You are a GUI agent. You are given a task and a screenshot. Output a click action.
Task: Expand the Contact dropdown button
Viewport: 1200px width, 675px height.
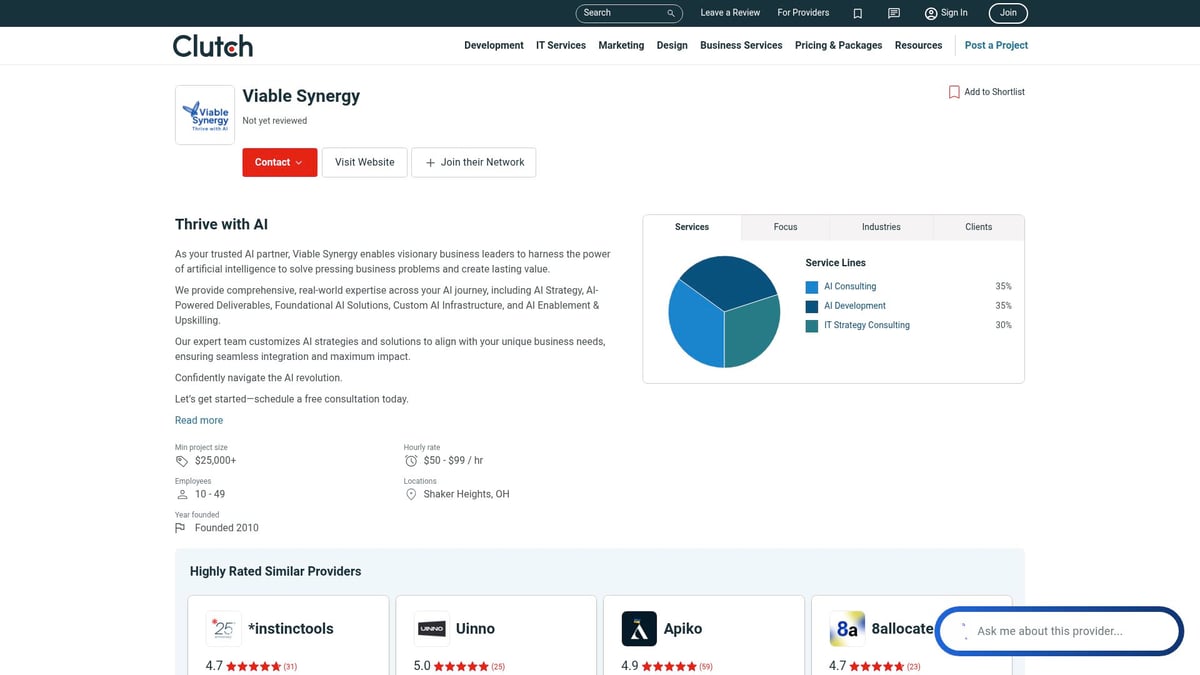coord(280,163)
